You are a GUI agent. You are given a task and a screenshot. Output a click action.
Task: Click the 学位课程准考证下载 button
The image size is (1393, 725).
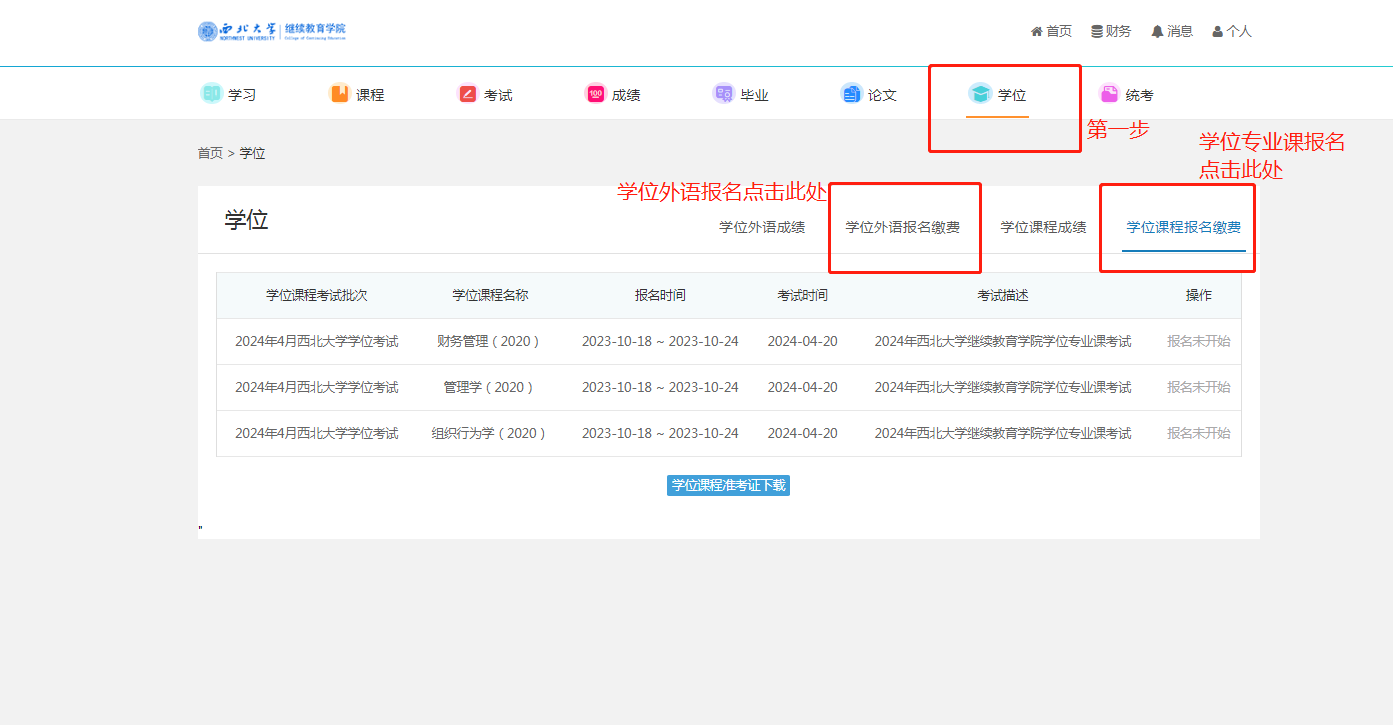click(728, 485)
